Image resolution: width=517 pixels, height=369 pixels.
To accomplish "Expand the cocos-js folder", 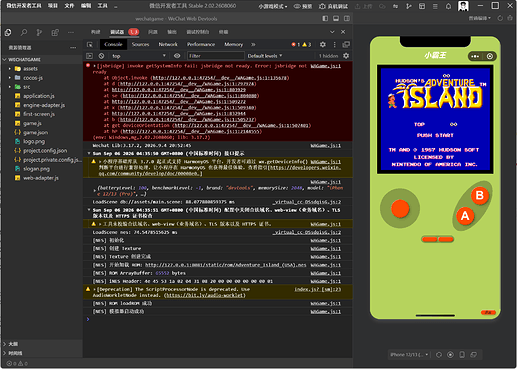I will pyautogui.click(x=10, y=78).
